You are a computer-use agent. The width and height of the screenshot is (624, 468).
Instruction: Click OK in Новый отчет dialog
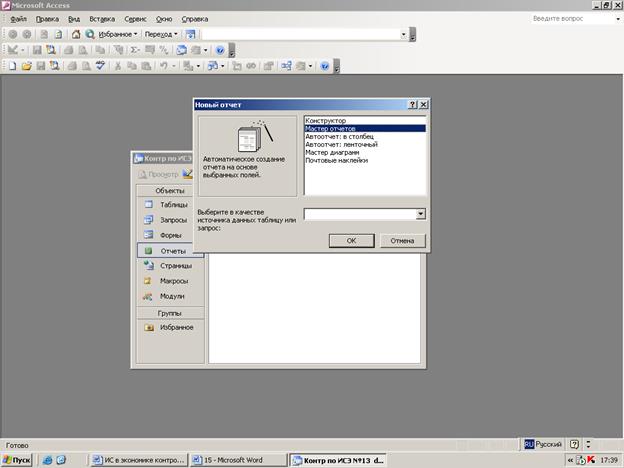point(351,241)
